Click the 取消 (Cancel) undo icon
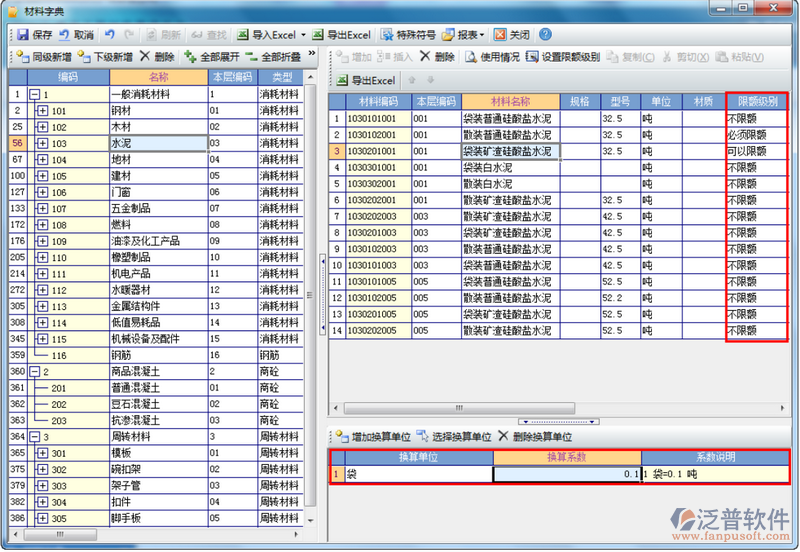Image resolution: width=800 pixels, height=552 pixels. click(x=65, y=34)
